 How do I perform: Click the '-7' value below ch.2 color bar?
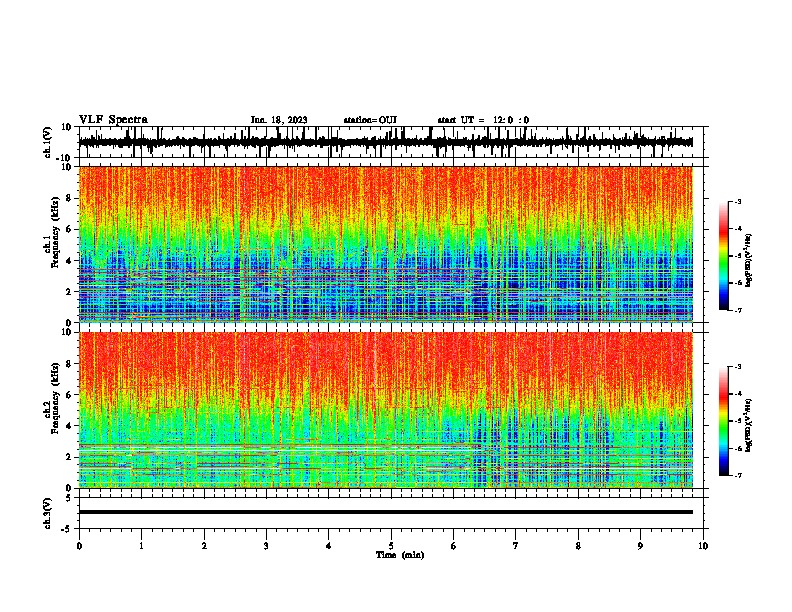pos(737,476)
